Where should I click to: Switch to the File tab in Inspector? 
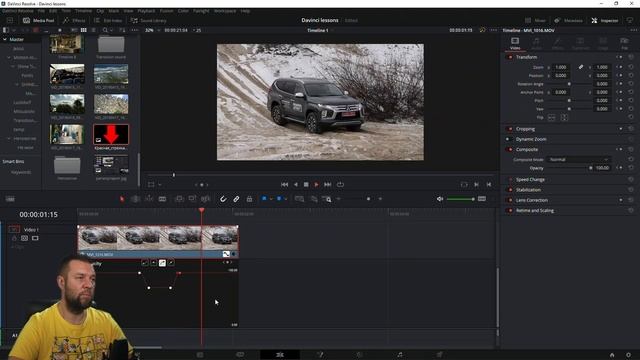624,43
